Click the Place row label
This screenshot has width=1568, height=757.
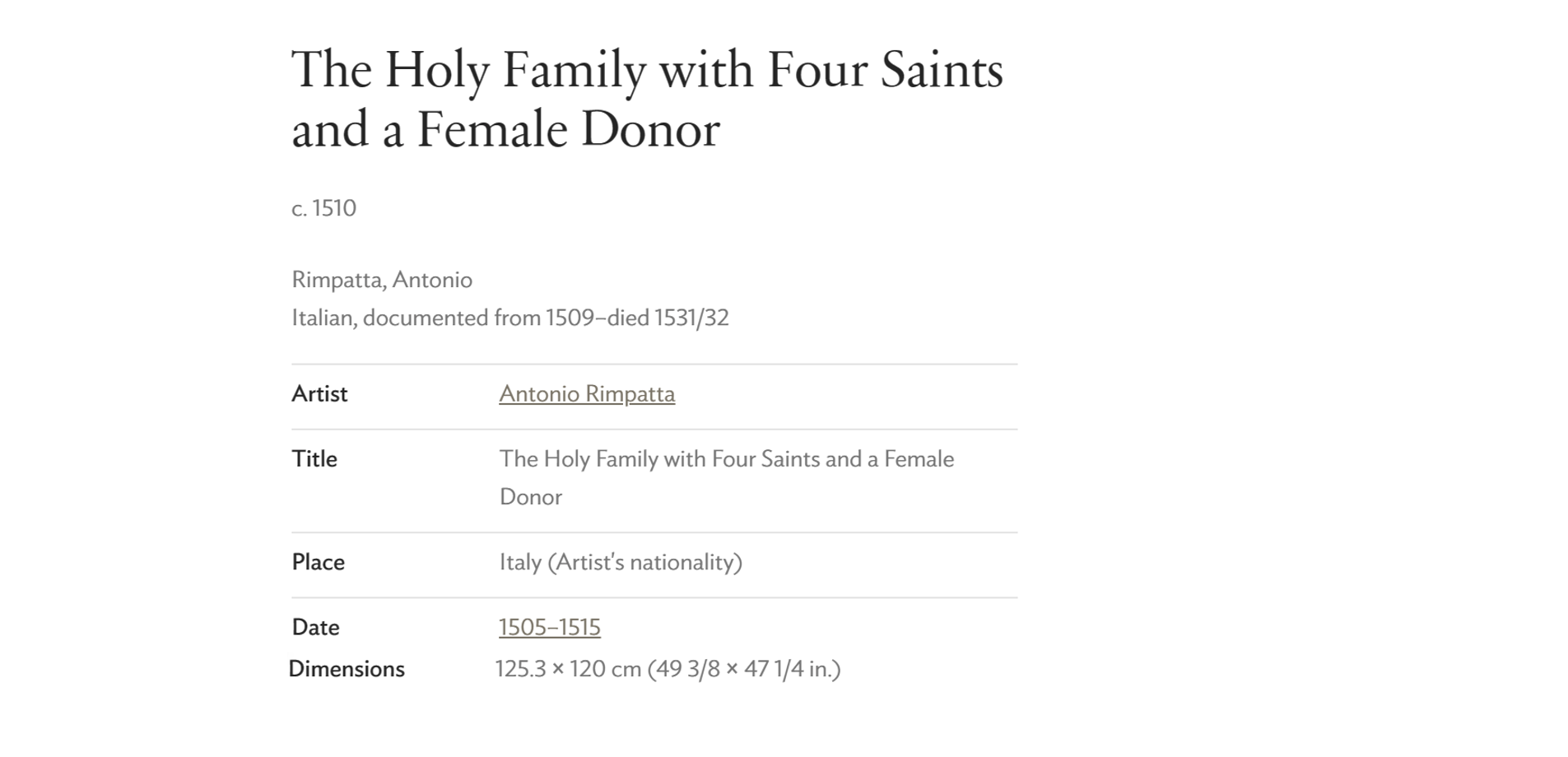tap(318, 563)
